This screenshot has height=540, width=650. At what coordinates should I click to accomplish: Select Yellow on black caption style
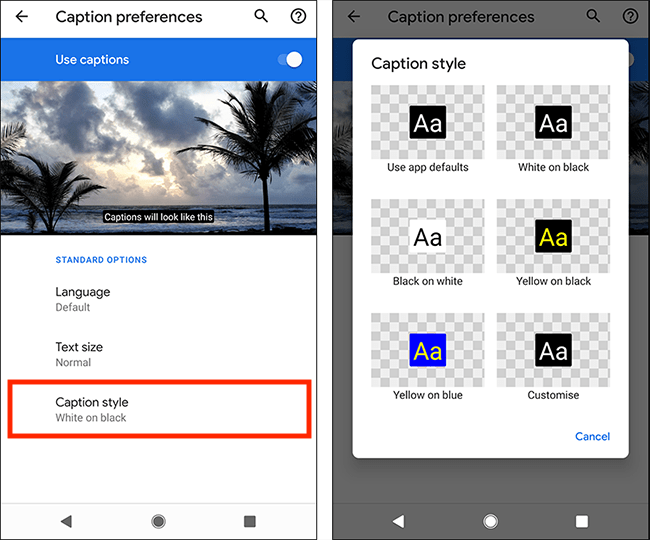pyautogui.click(x=553, y=238)
